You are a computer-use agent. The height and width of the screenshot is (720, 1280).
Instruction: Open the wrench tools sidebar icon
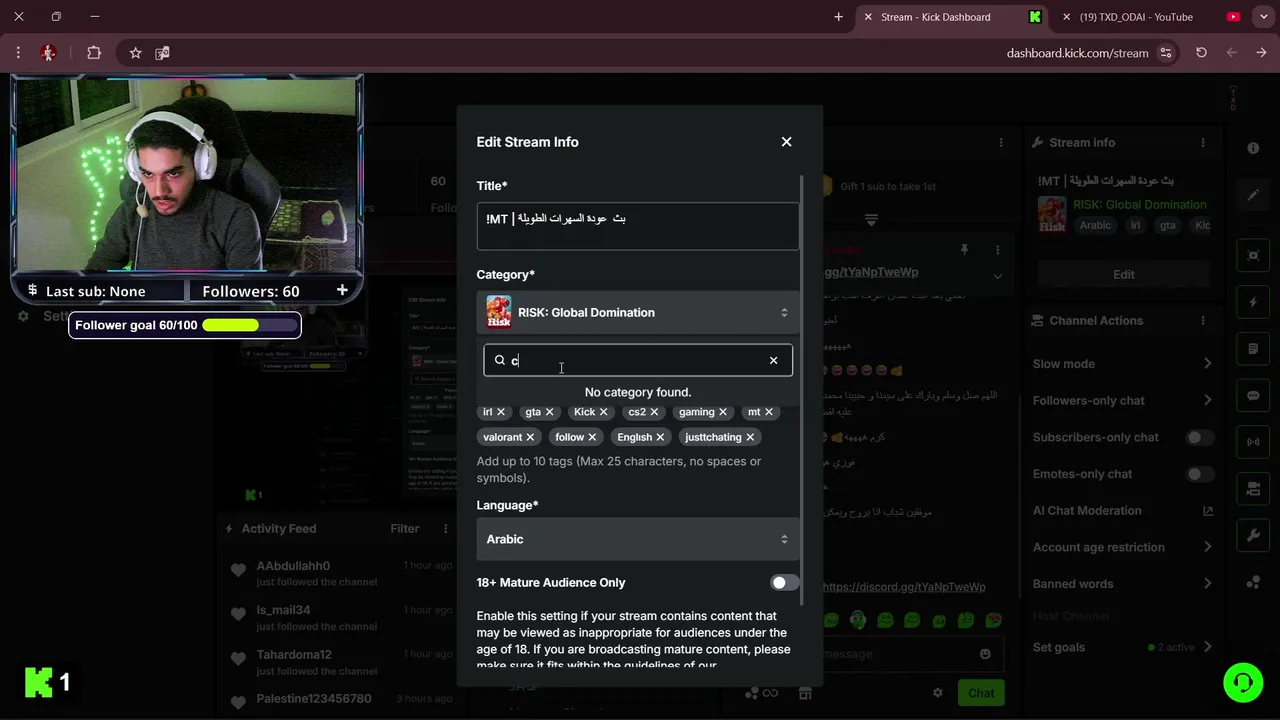coord(1253,536)
